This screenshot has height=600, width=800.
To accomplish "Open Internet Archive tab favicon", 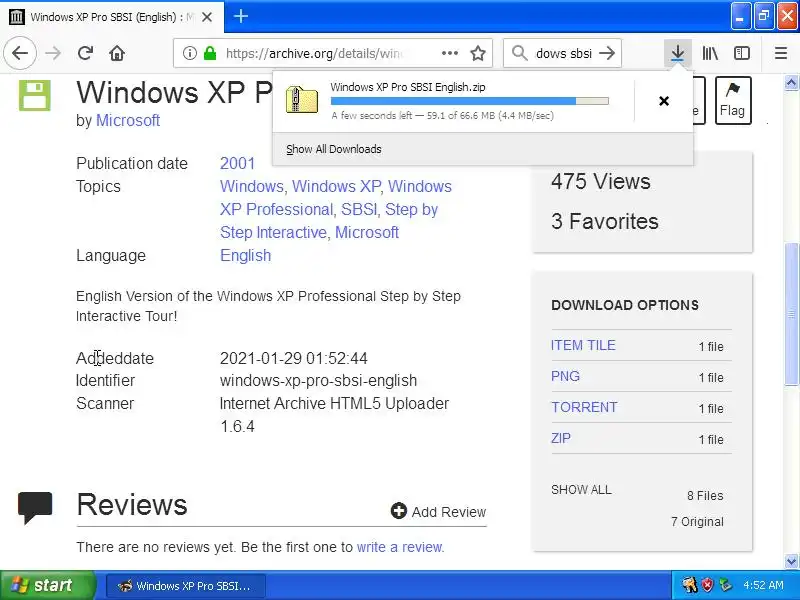I will point(16,17).
